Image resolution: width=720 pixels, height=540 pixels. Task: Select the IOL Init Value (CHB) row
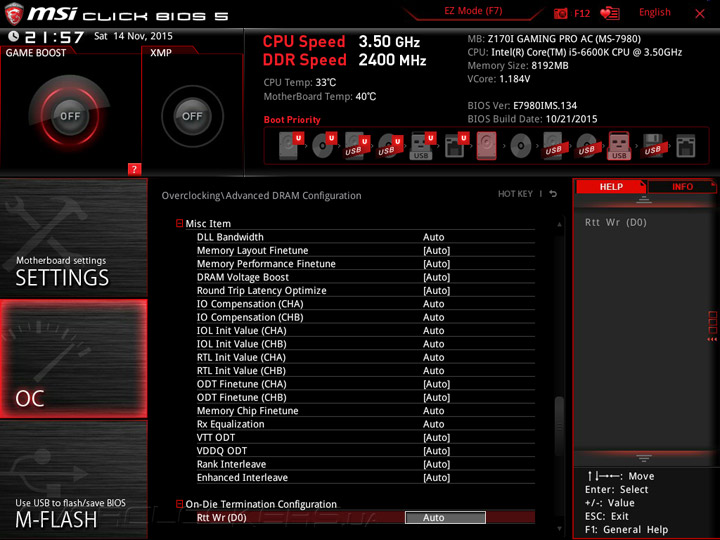(366, 343)
